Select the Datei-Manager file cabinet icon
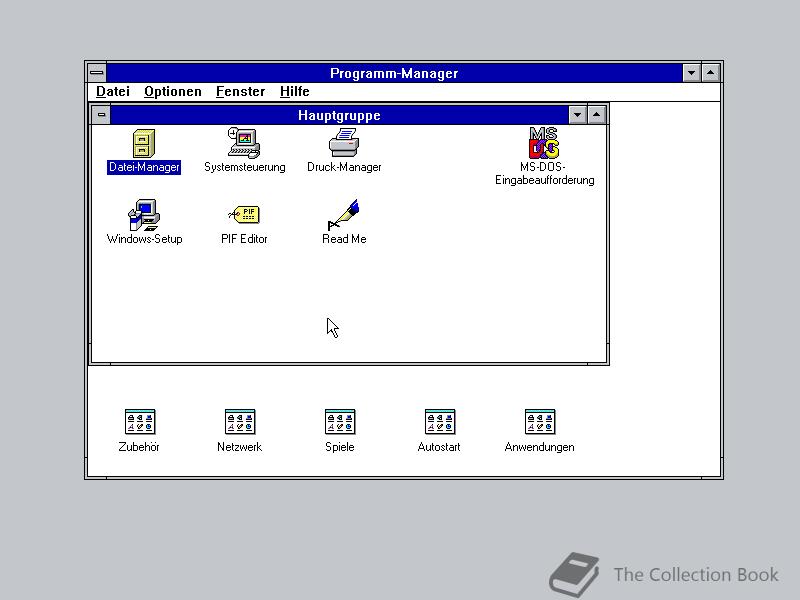Image resolution: width=800 pixels, height=600 pixels. [x=144, y=143]
